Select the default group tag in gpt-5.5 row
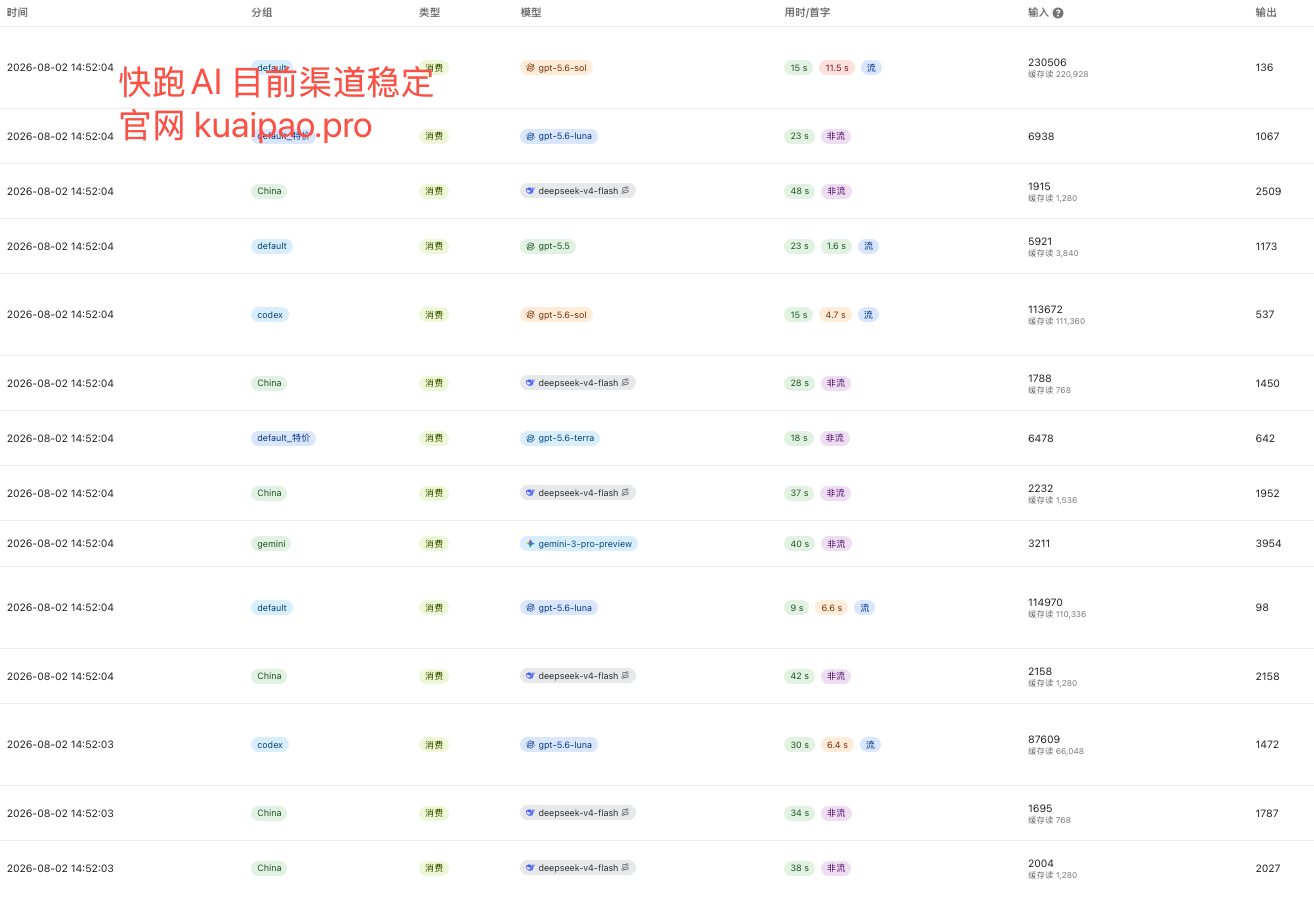 tap(272, 246)
